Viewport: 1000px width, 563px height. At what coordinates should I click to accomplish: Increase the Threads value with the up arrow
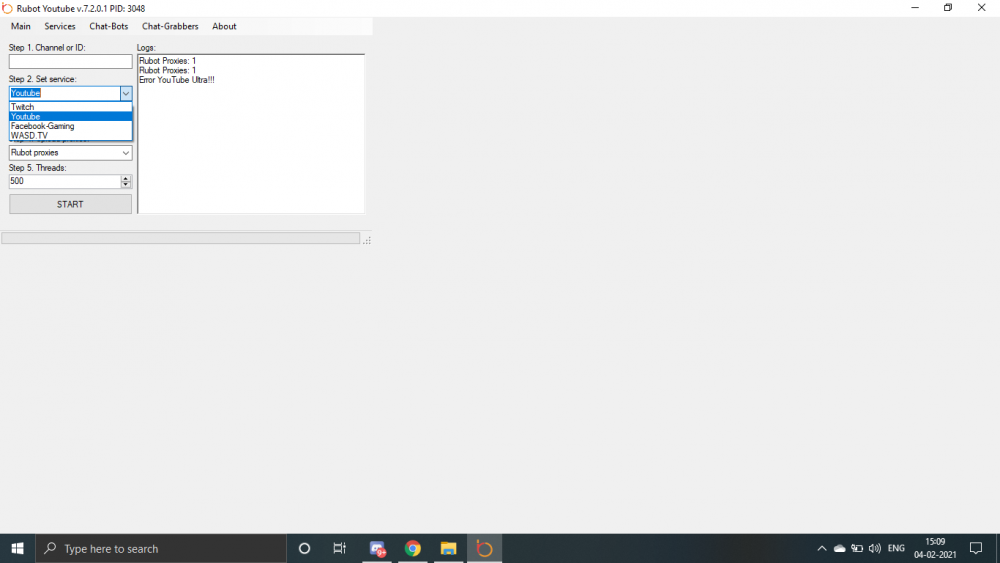pyautogui.click(x=126, y=178)
